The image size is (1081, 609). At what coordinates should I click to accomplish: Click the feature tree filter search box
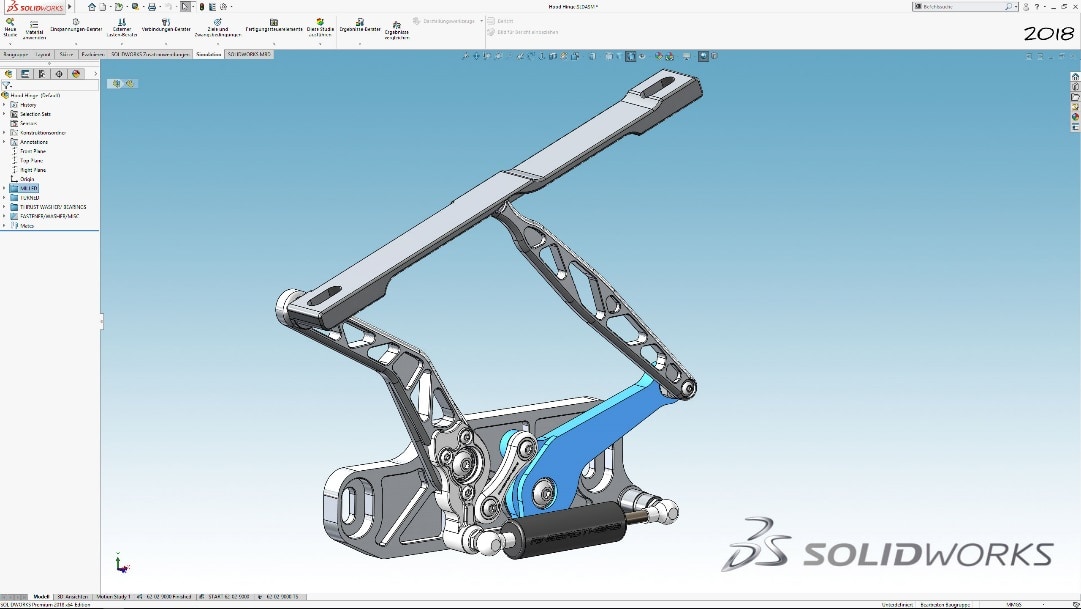tap(50, 84)
